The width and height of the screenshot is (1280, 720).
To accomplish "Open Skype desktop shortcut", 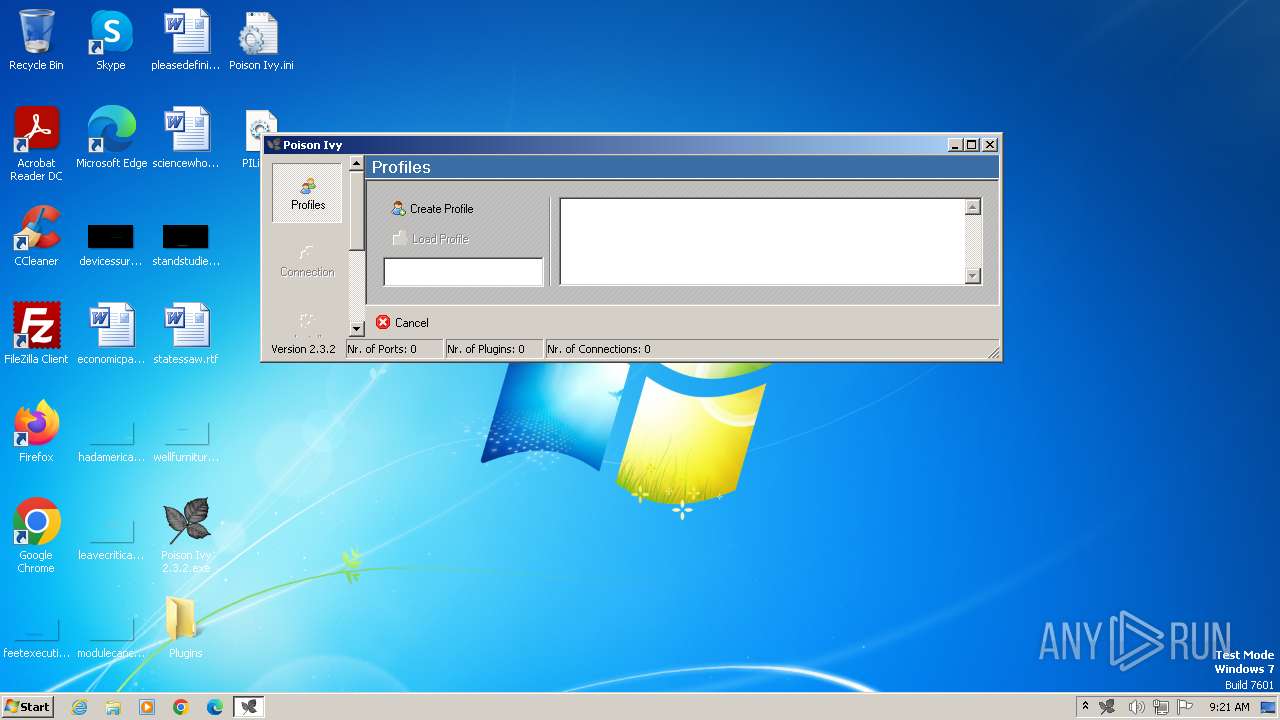I will coord(111,40).
